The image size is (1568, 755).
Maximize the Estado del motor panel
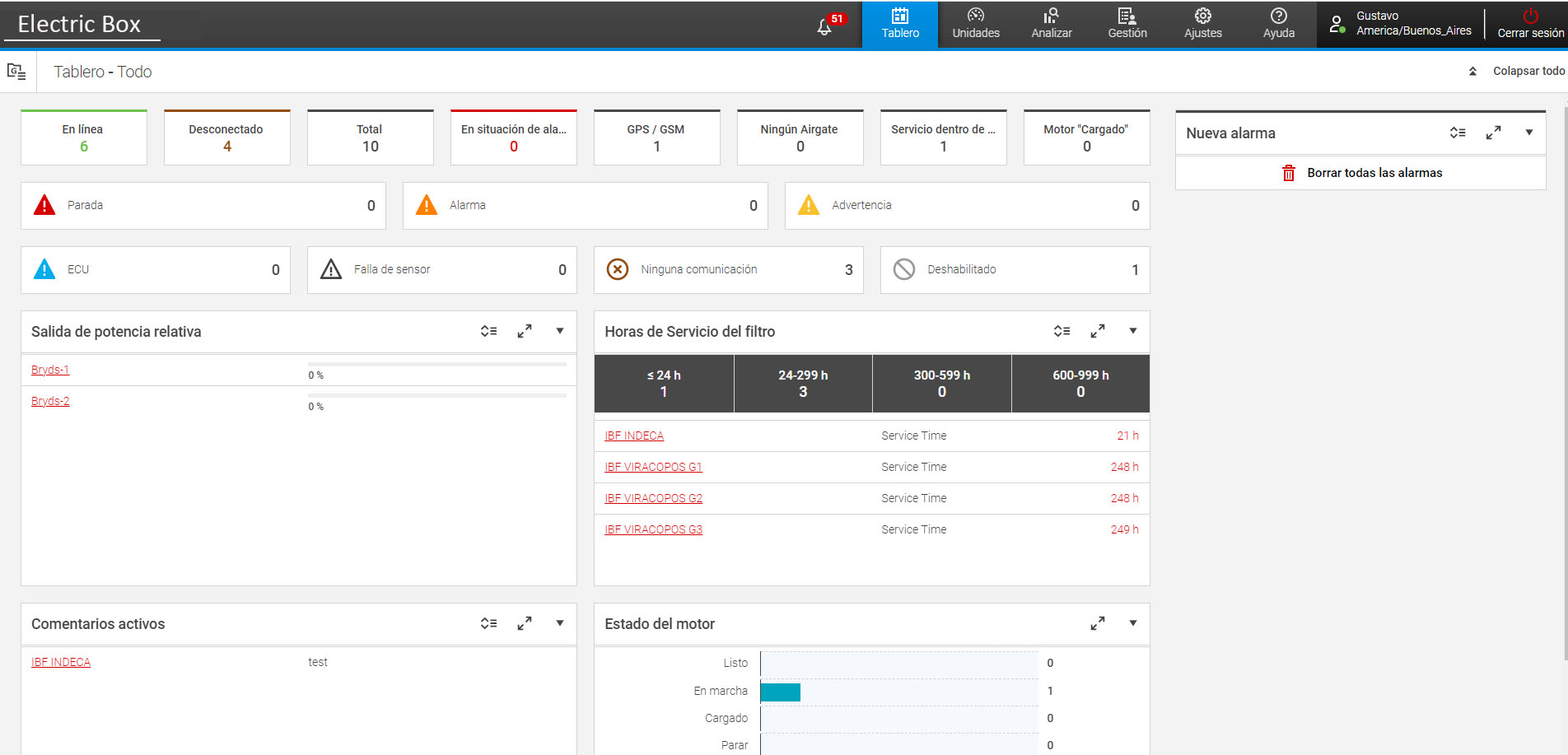point(1098,623)
